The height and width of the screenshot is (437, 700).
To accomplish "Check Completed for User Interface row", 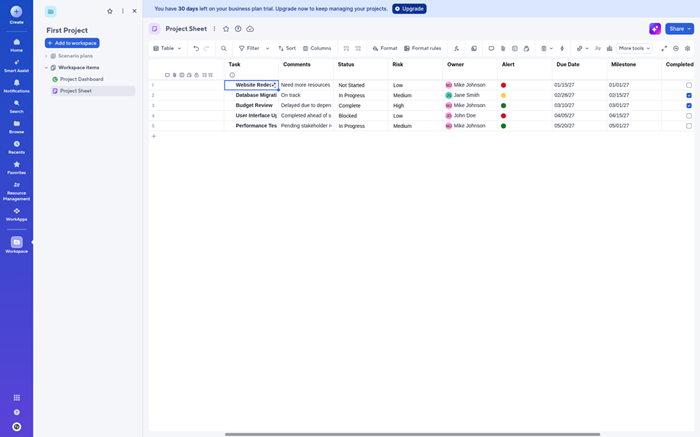I will coord(689,116).
